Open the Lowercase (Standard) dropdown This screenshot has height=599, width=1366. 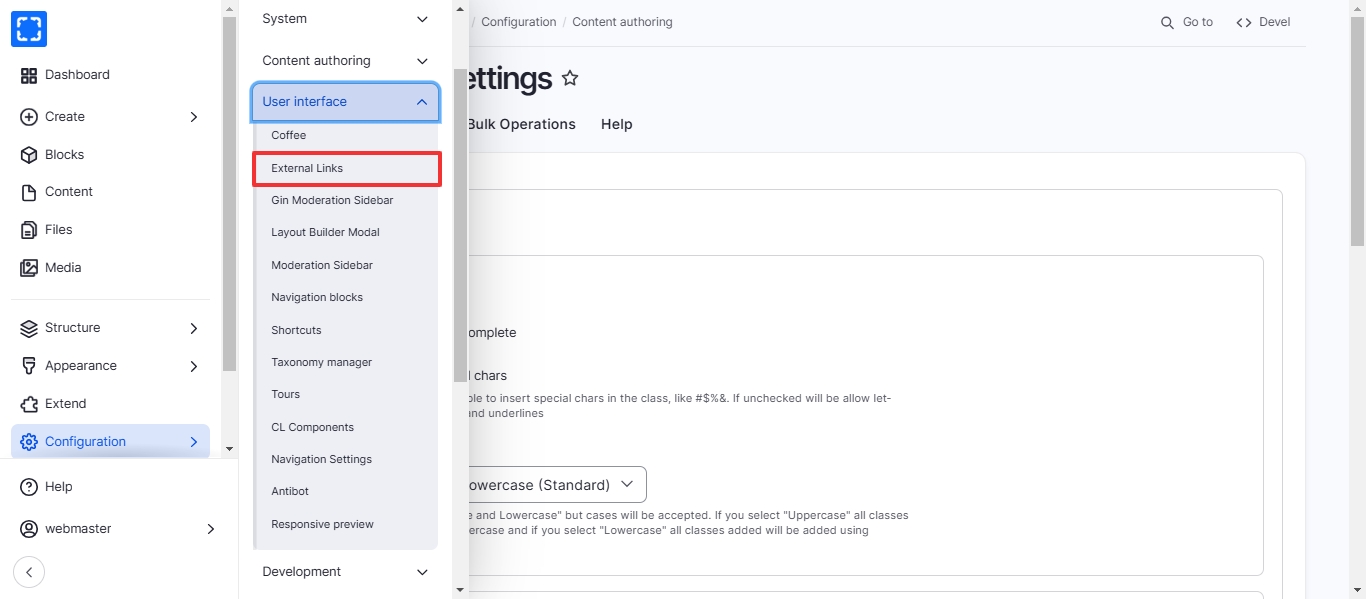pos(550,485)
